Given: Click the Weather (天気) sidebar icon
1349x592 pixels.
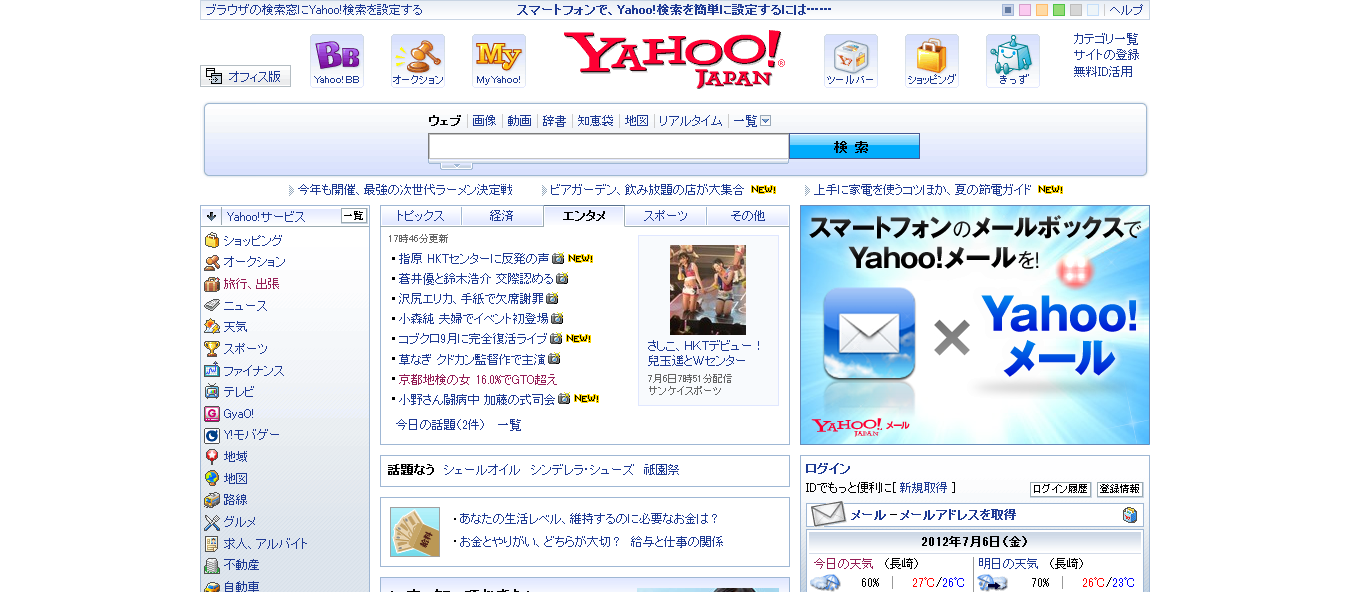Looking at the screenshot, I should coord(212,327).
